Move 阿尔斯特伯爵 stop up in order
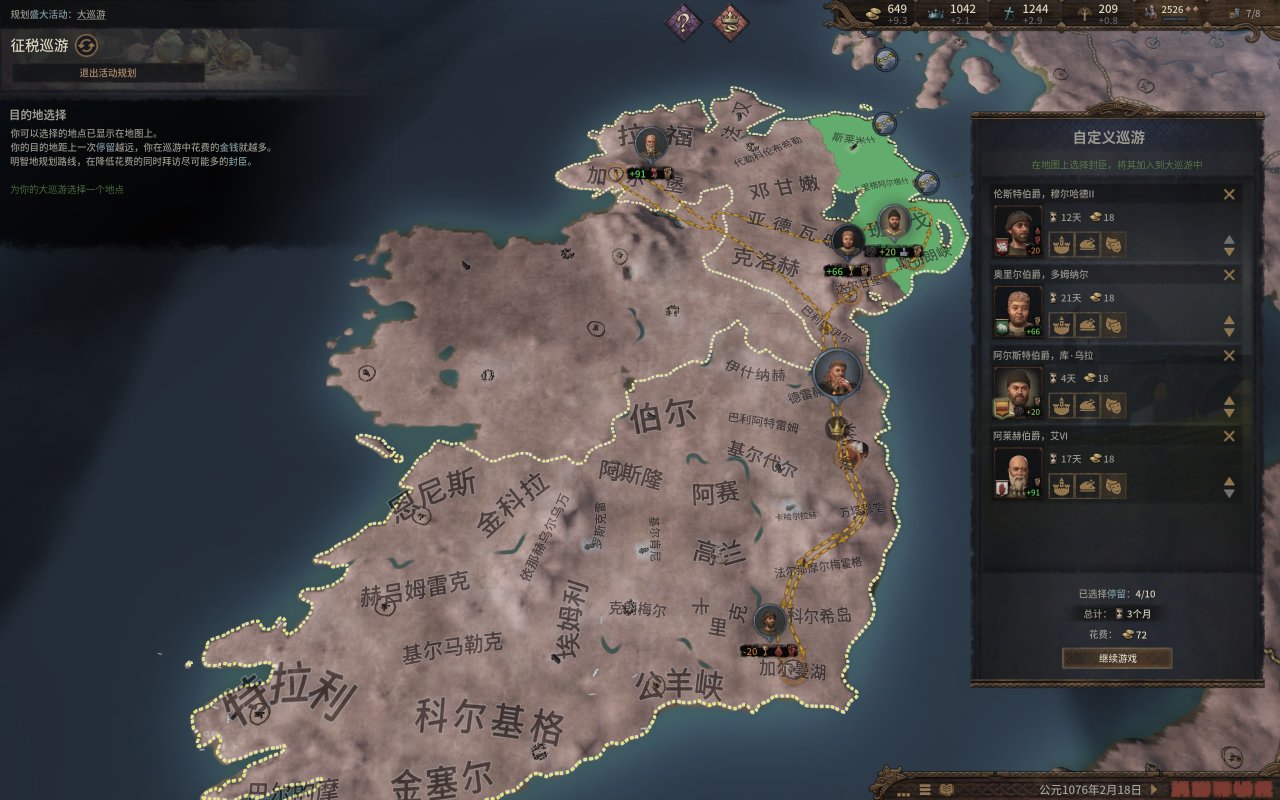This screenshot has width=1280, height=800. 1229,401
